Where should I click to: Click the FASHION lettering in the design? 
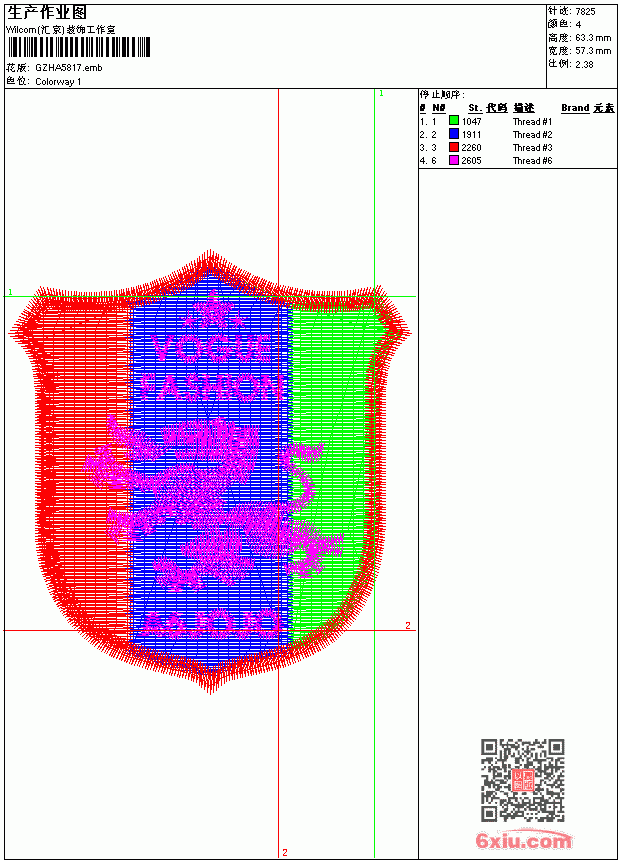(x=212, y=388)
